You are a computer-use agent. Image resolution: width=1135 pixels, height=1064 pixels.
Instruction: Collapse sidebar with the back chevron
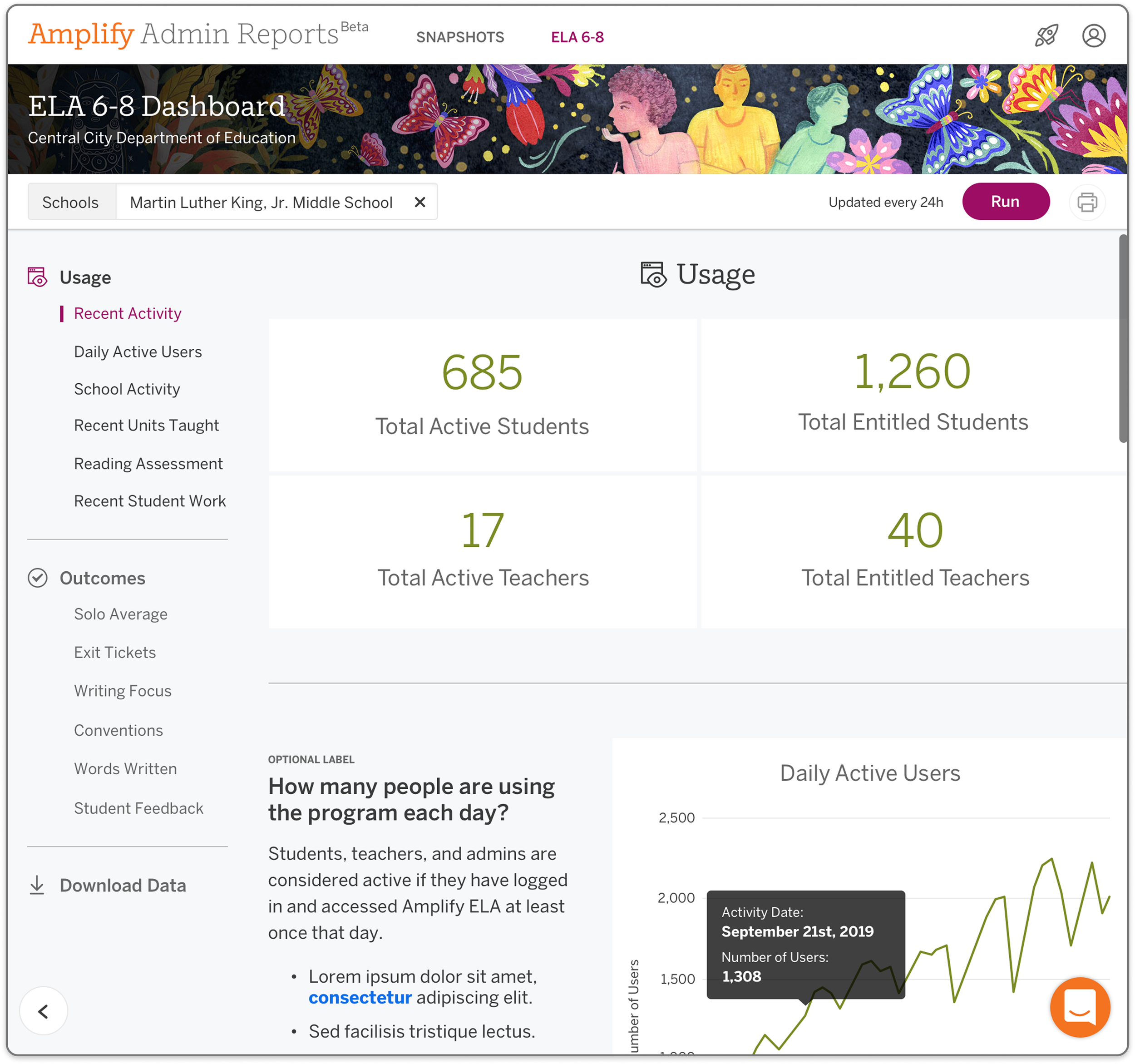pyautogui.click(x=44, y=1011)
